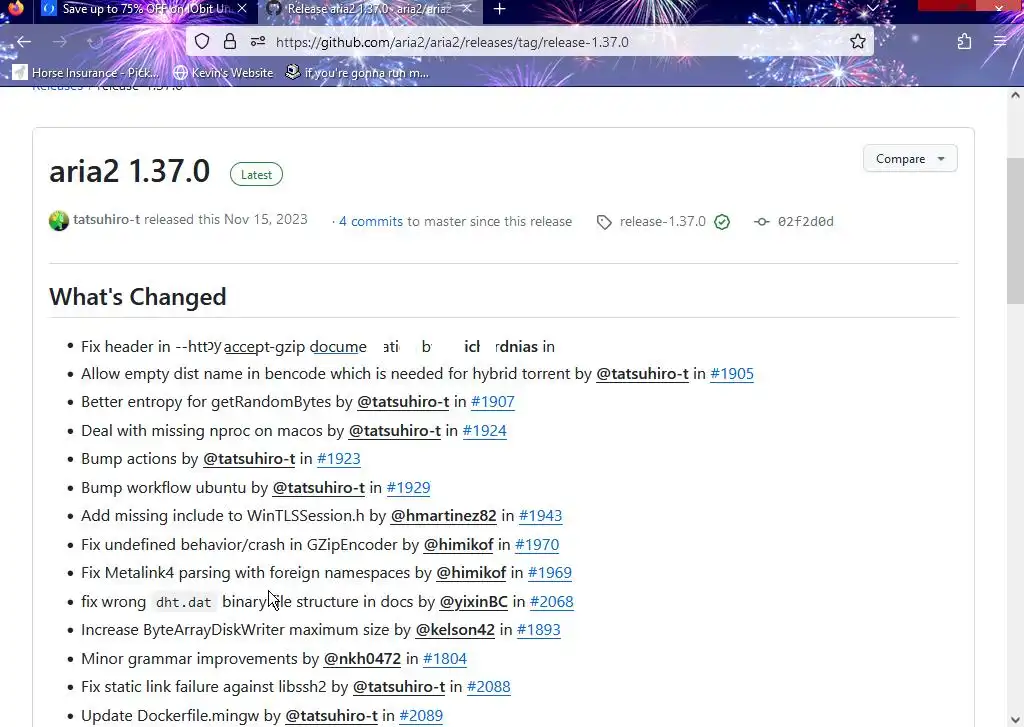The width and height of the screenshot is (1024, 727).
Task: Click the verified checkmark badge
Action: pyautogui.click(x=722, y=222)
